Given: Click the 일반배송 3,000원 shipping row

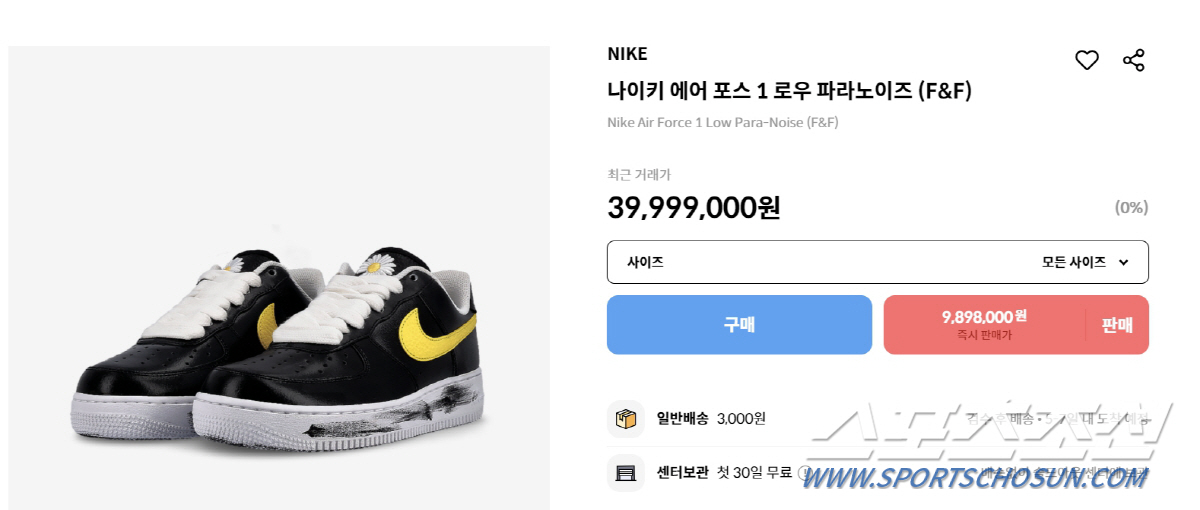Looking at the screenshot, I should (711, 419).
